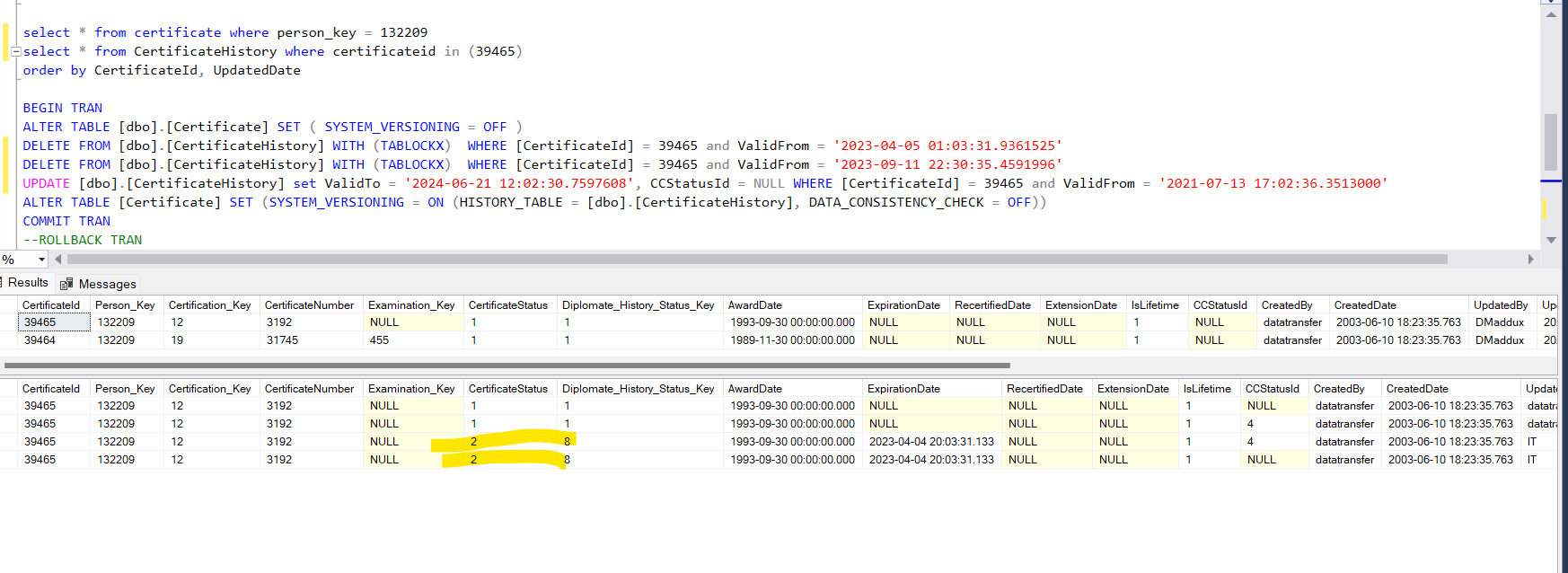Select the lower grid CreatedDate column header
The image size is (1568, 573).
[1451, 389]
